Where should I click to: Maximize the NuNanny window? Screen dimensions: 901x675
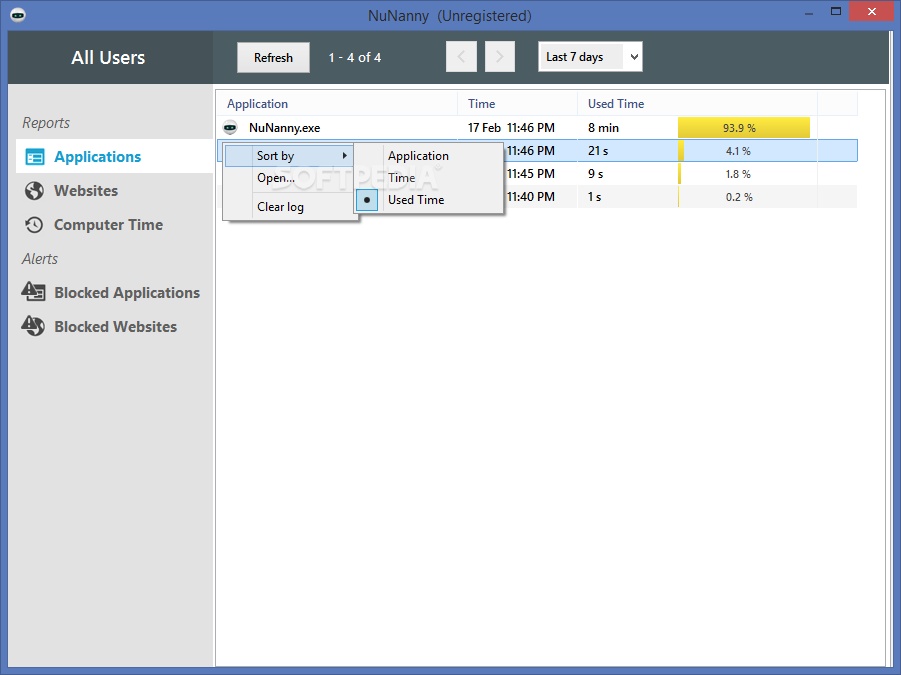tap(836, 11)
